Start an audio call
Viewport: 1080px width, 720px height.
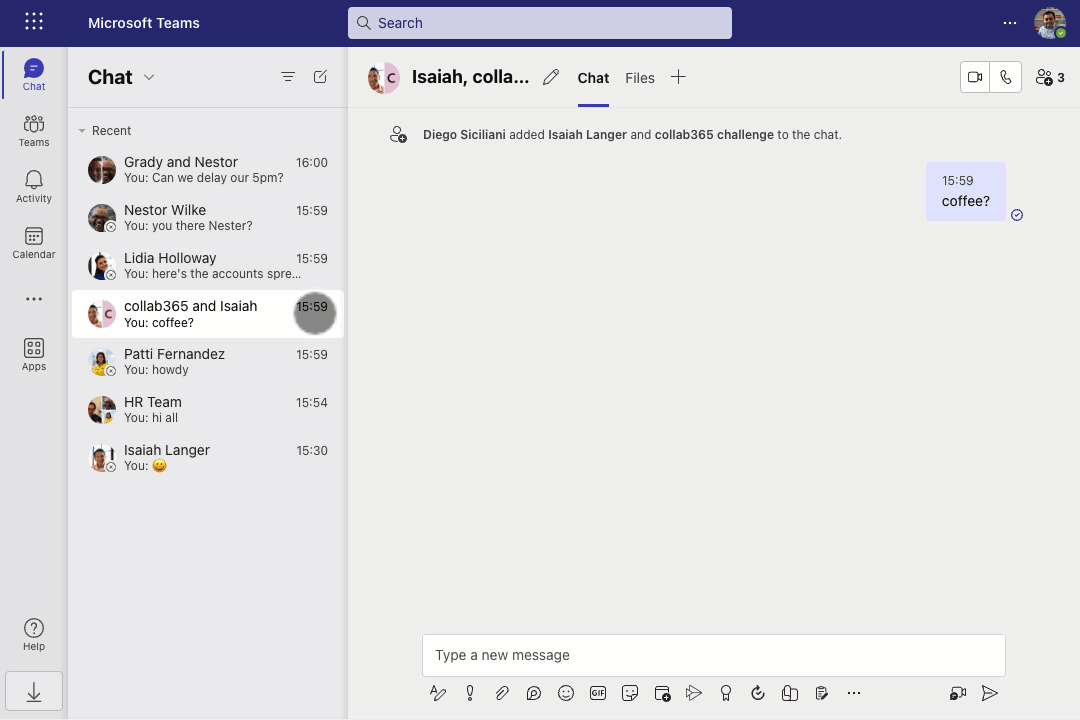[1006, 76]
